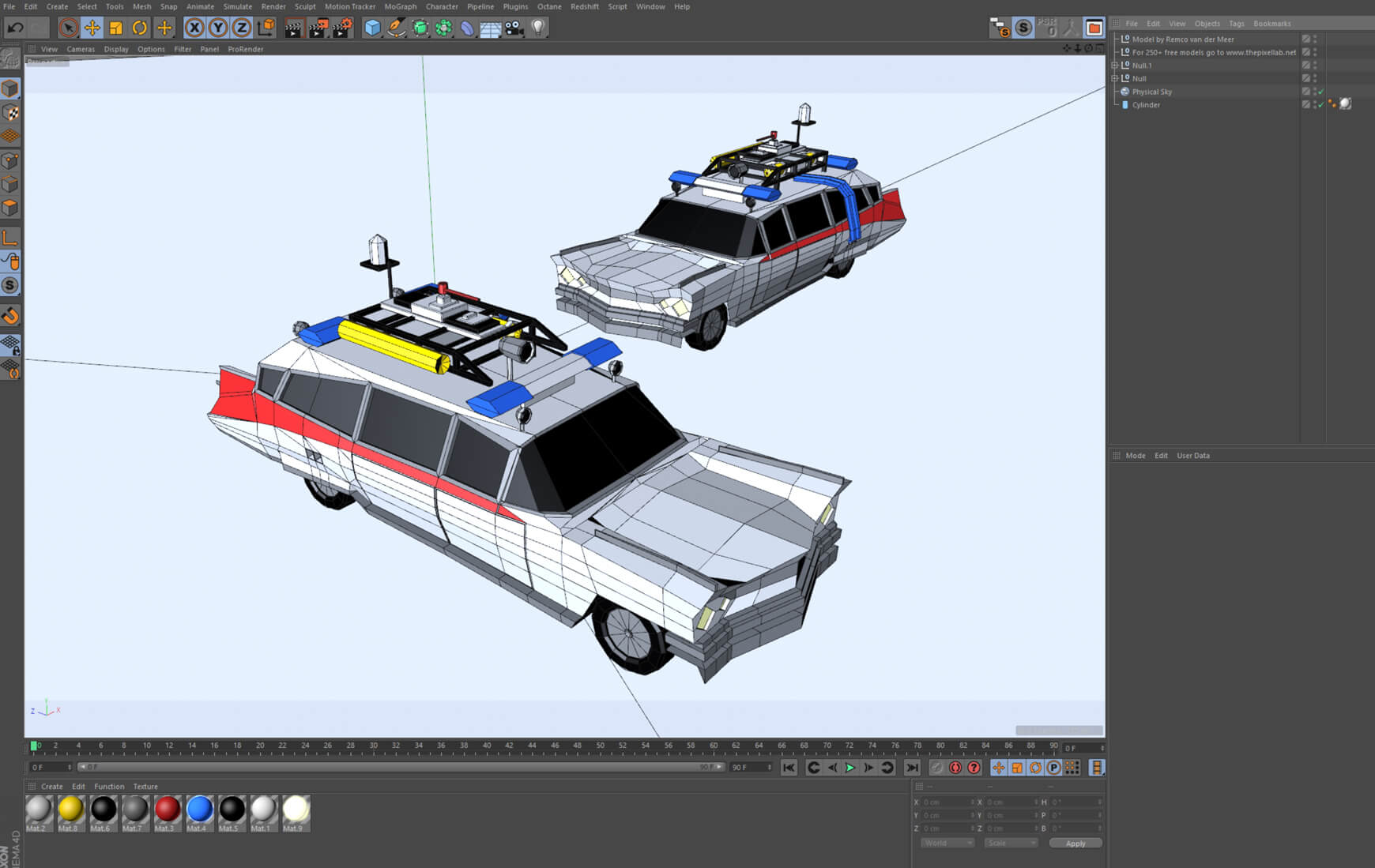Go to start of animation
This screenshot has height=868, width=1375.
click(789, 768)
